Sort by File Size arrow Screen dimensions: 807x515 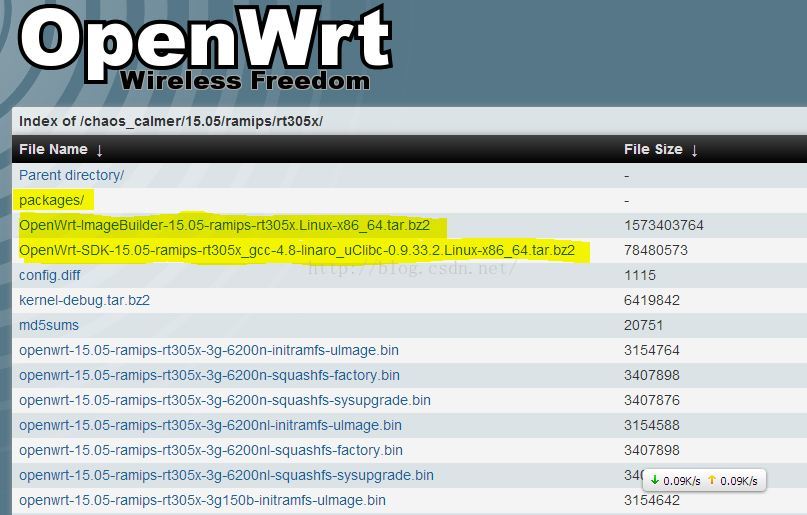pos(694,150)
